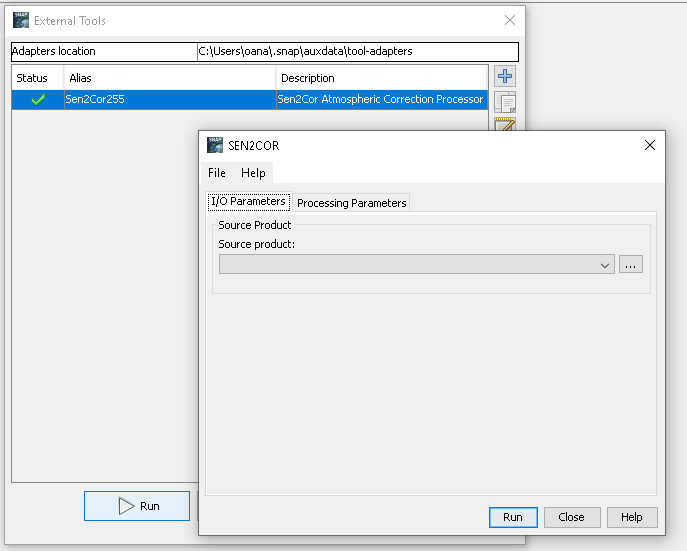Viewport: 687px width, 551px height.
Task: Open the Help menu in SEN2COR
Action: coord(253,173)
